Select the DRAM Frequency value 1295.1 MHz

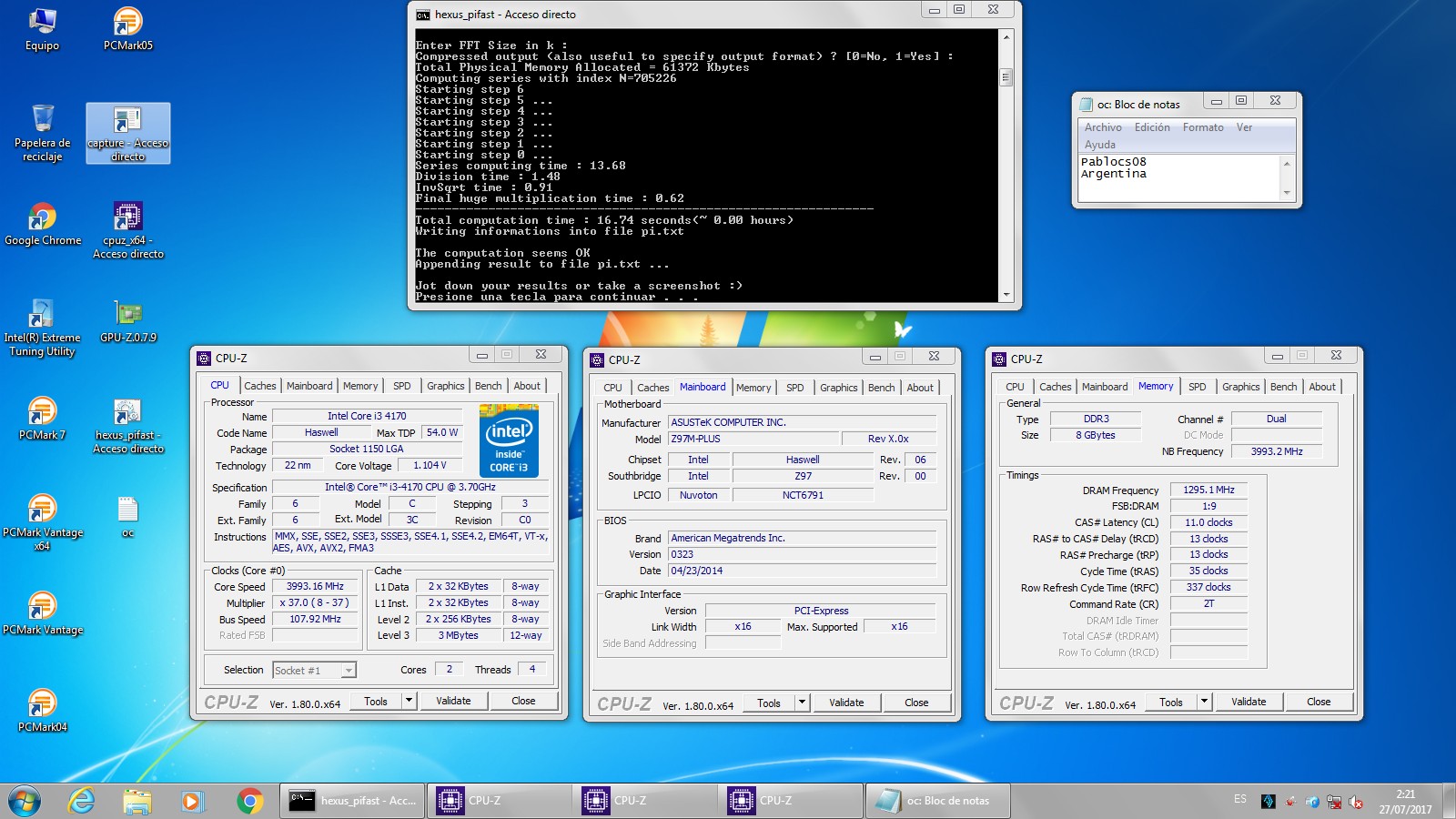coord(1208,490)
